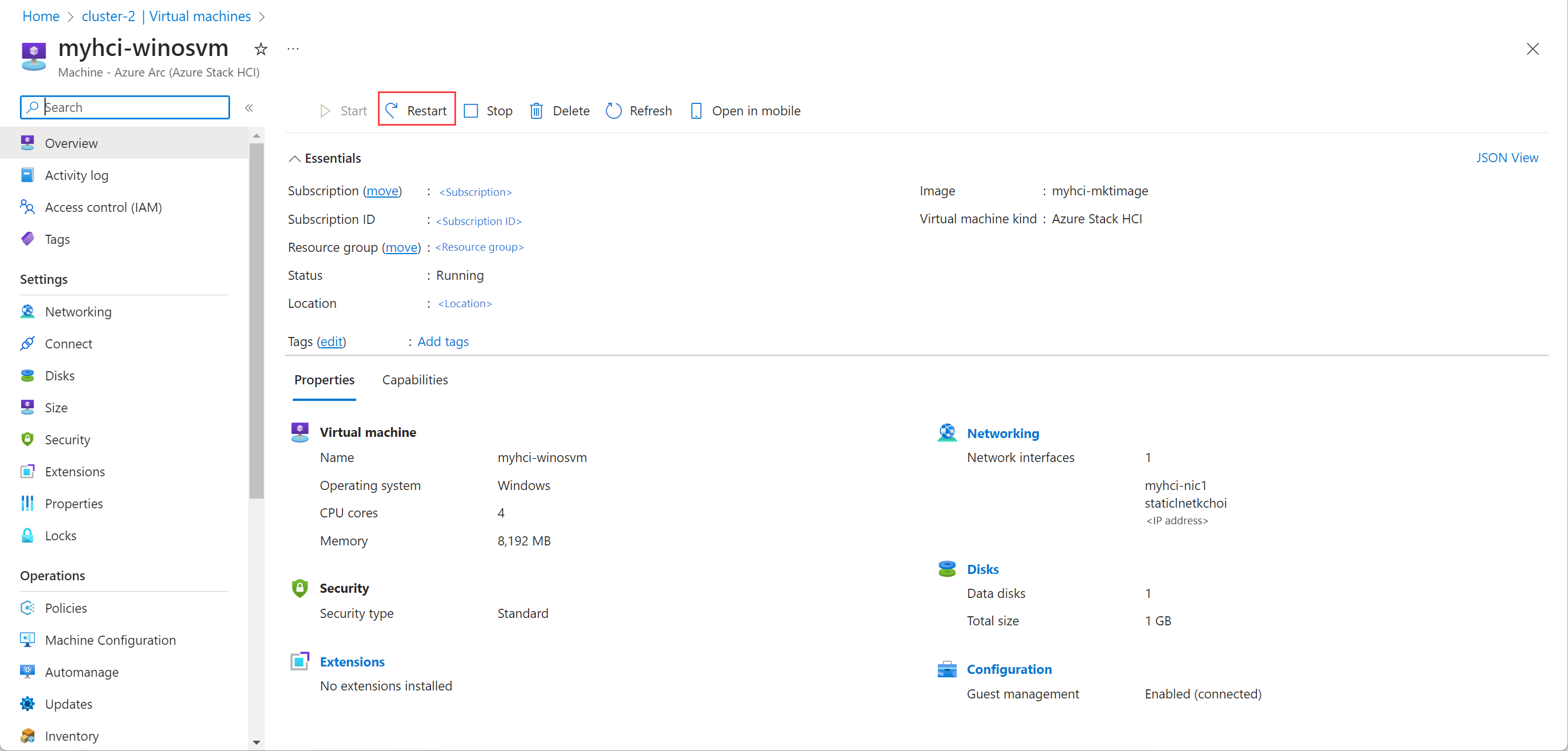The image size is (1568, 751).
Task: Click the Extensions icon in sidebar
Action: pyautogui.click(x=27, y=471)
